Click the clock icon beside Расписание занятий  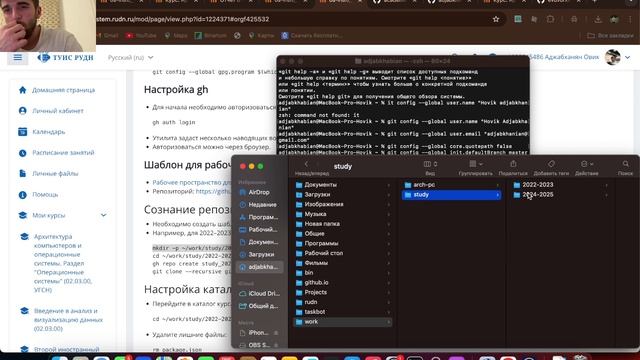pyautogui.click(x=22, y=153)
